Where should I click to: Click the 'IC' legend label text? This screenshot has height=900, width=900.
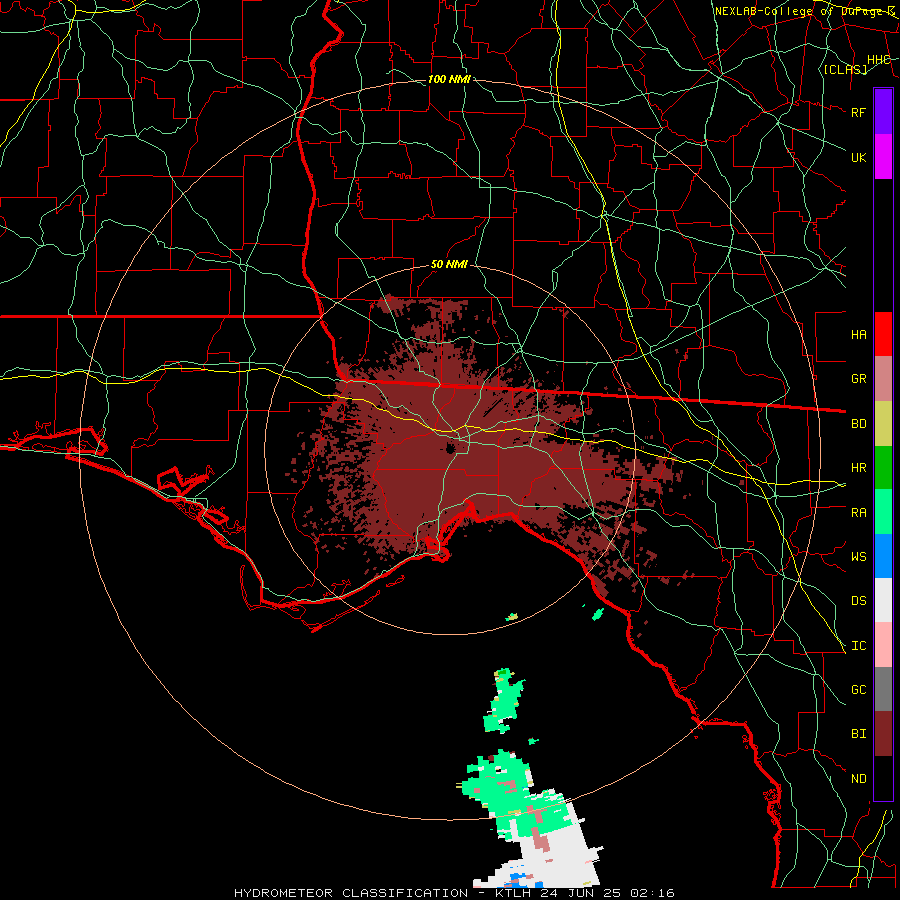[858, 646]
